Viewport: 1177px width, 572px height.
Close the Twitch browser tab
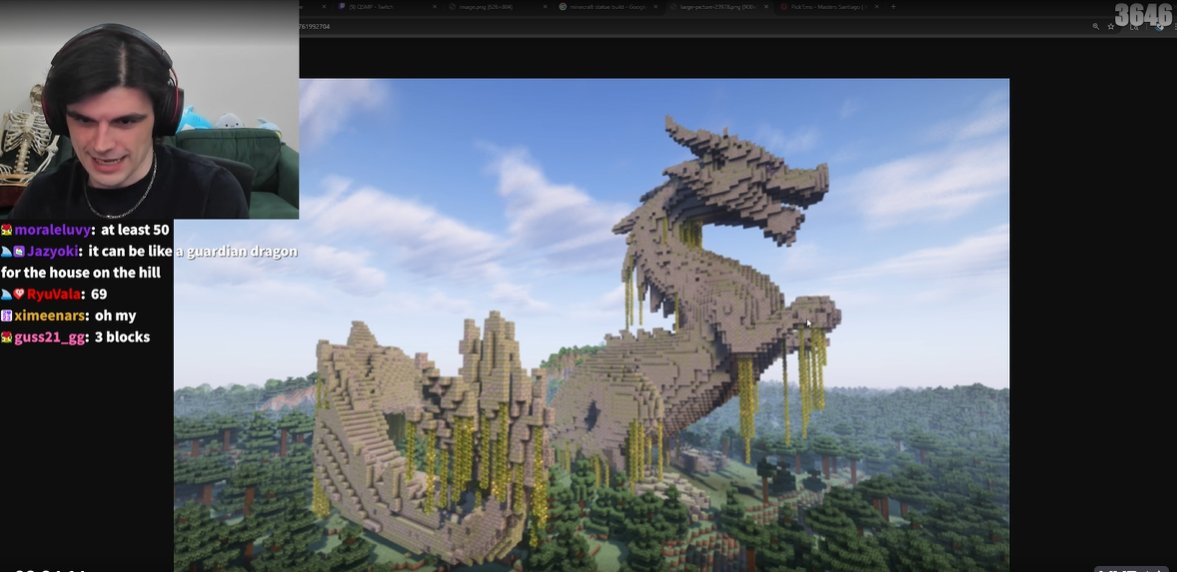pyautogui.click(x=435, y=7)
